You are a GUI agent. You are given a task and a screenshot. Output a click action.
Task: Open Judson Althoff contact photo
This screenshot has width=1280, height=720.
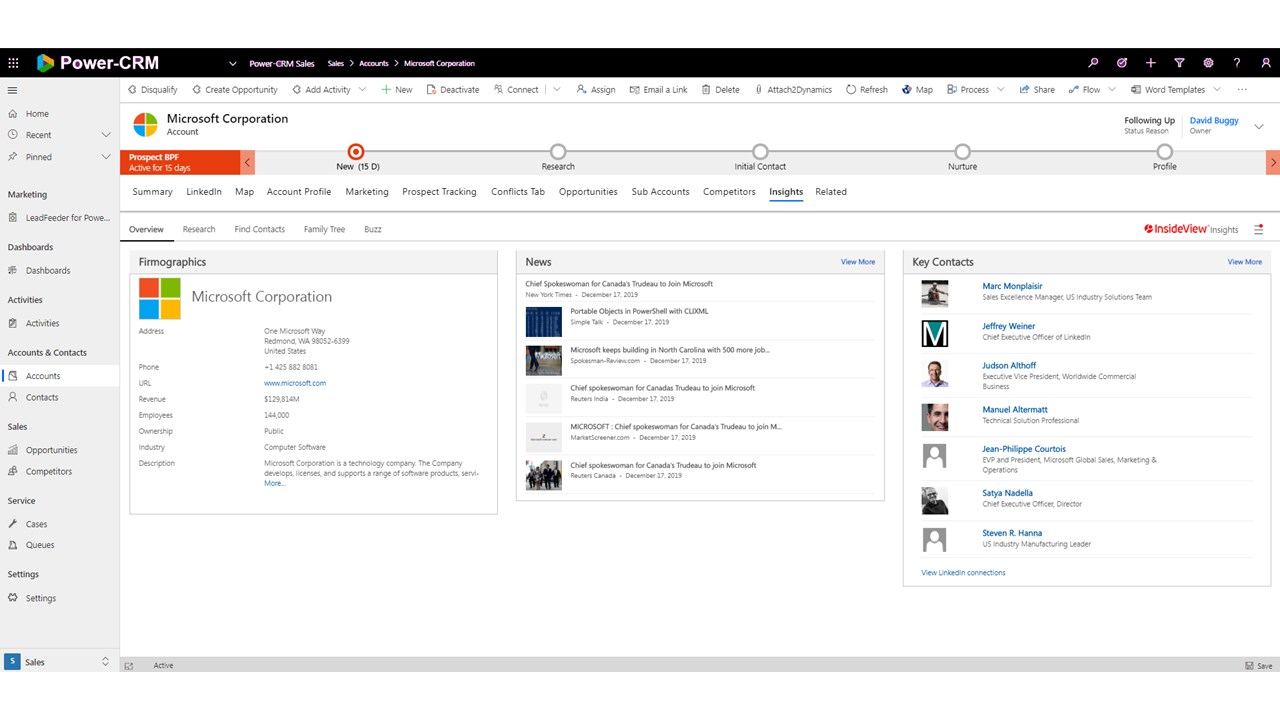(934, 374)
